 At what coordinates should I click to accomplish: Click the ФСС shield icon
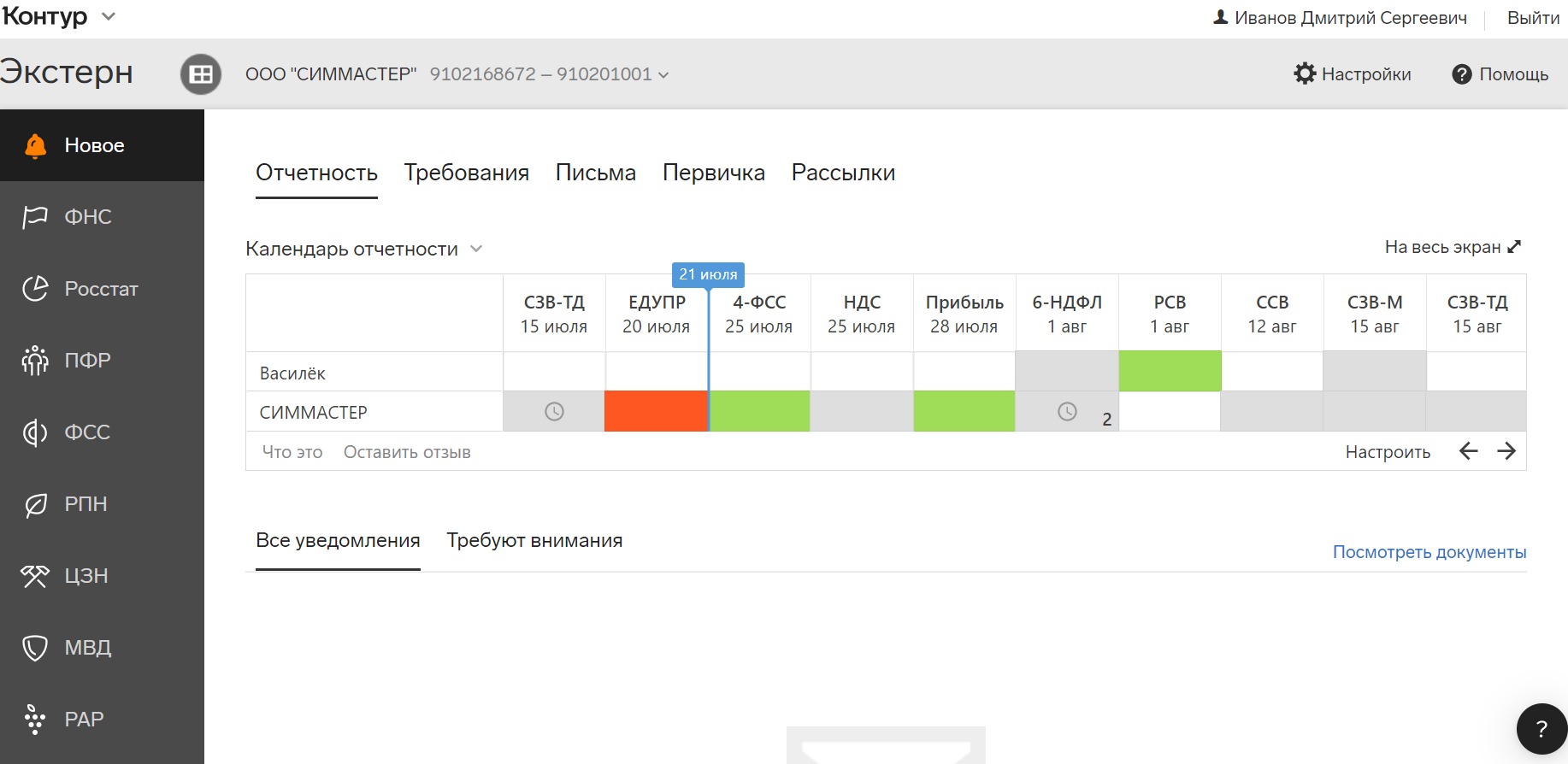35,432
